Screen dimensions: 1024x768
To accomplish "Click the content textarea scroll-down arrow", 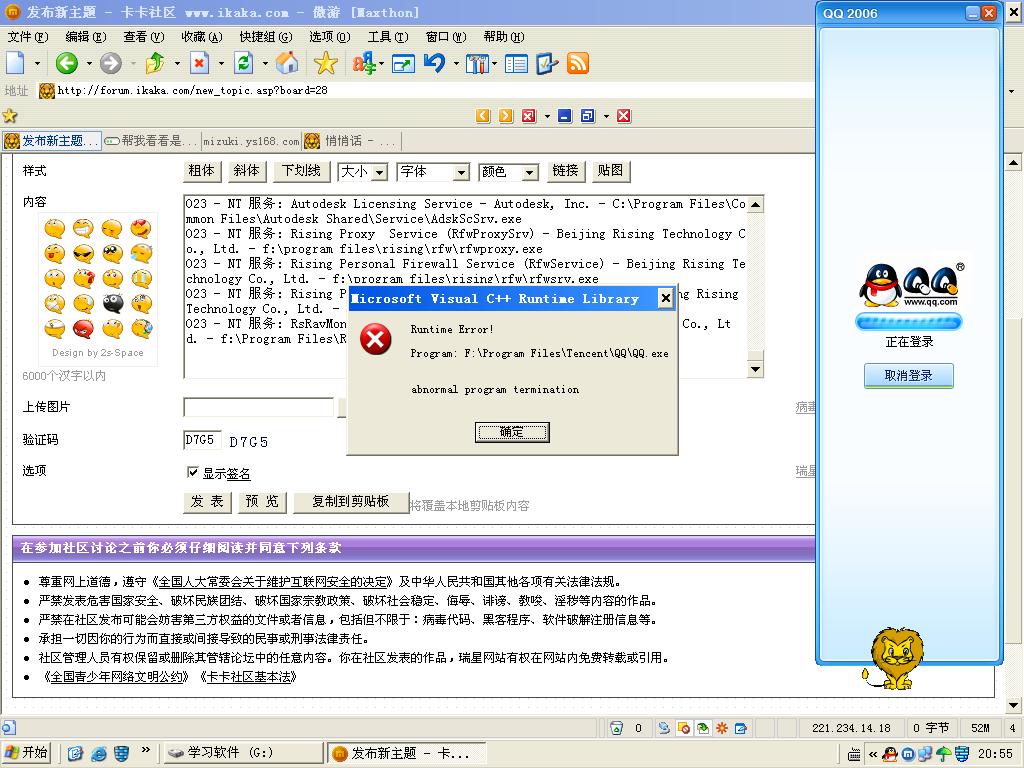I will click(755, 370).
